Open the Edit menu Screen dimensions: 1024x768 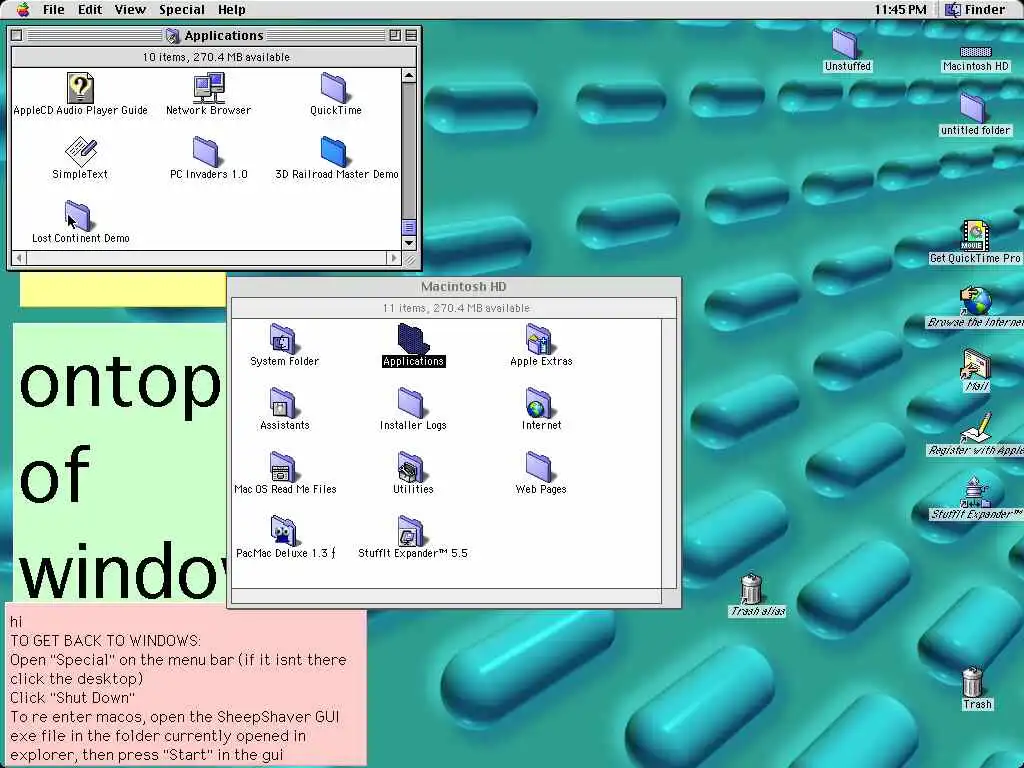click(90, 10)
